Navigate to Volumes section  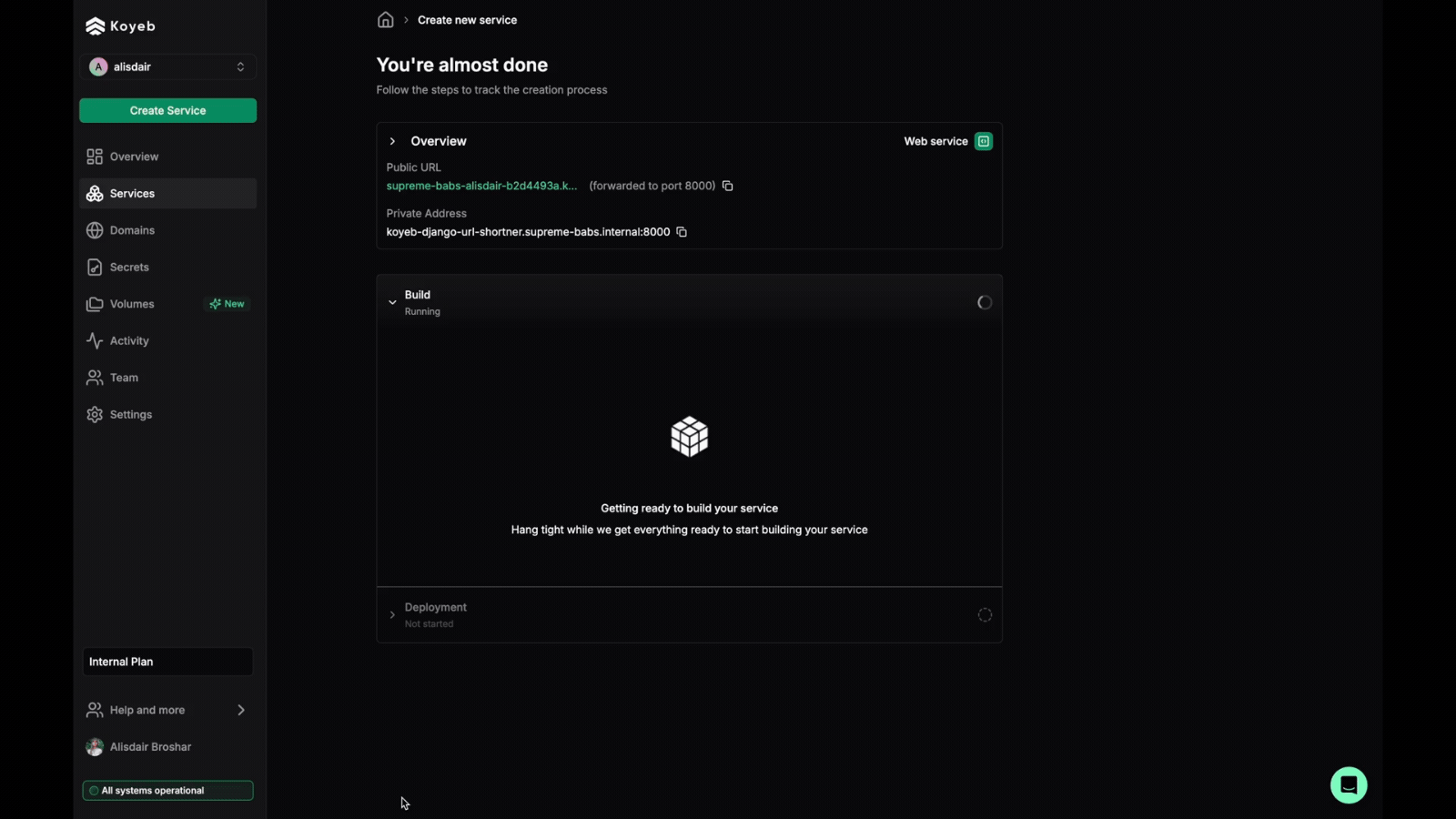(x=132, y=304)
